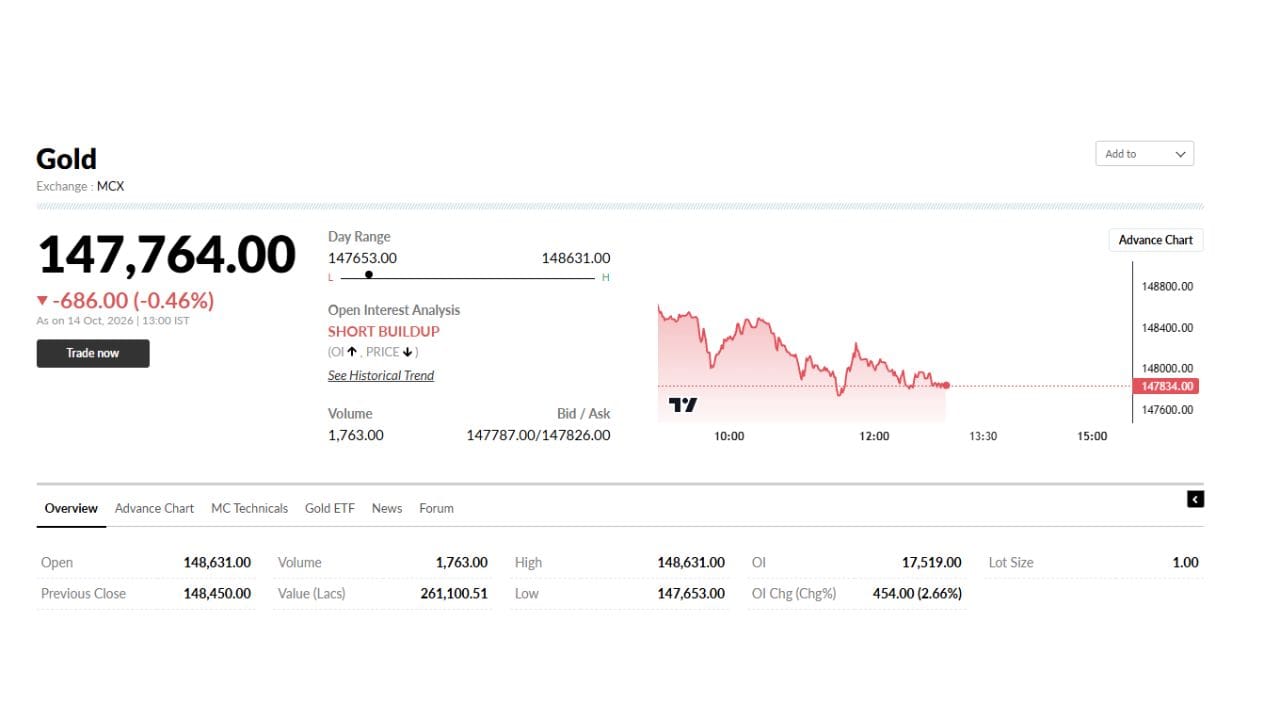
Task: Click the Open value 148,631.00
Action: [217, 562]
